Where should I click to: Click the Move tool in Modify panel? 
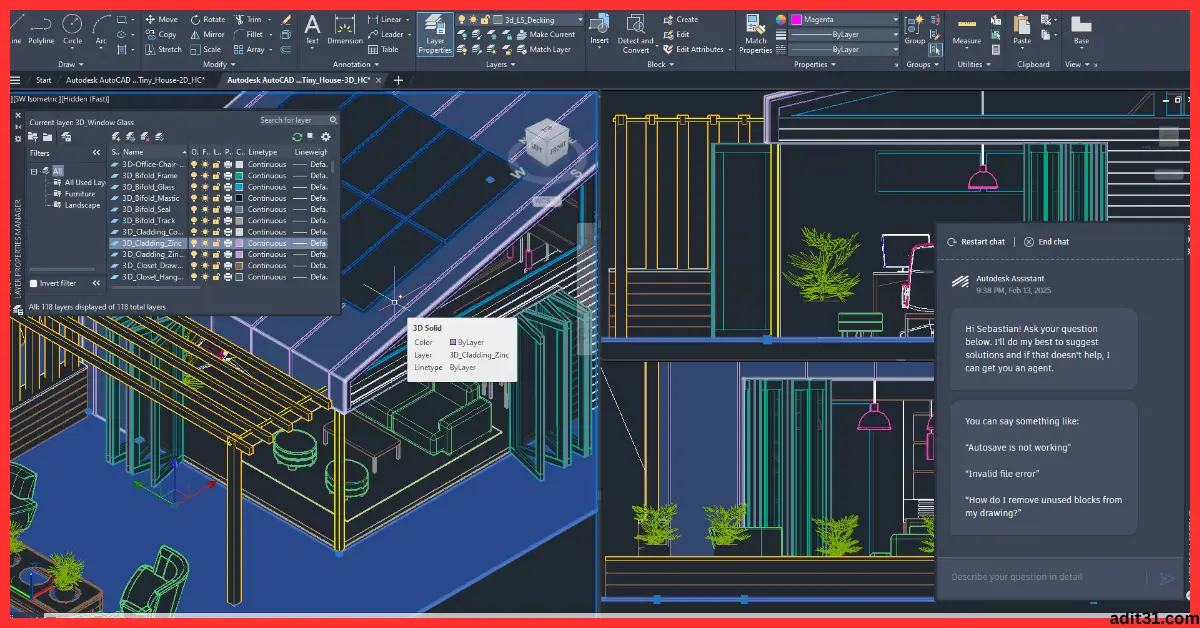161,19
